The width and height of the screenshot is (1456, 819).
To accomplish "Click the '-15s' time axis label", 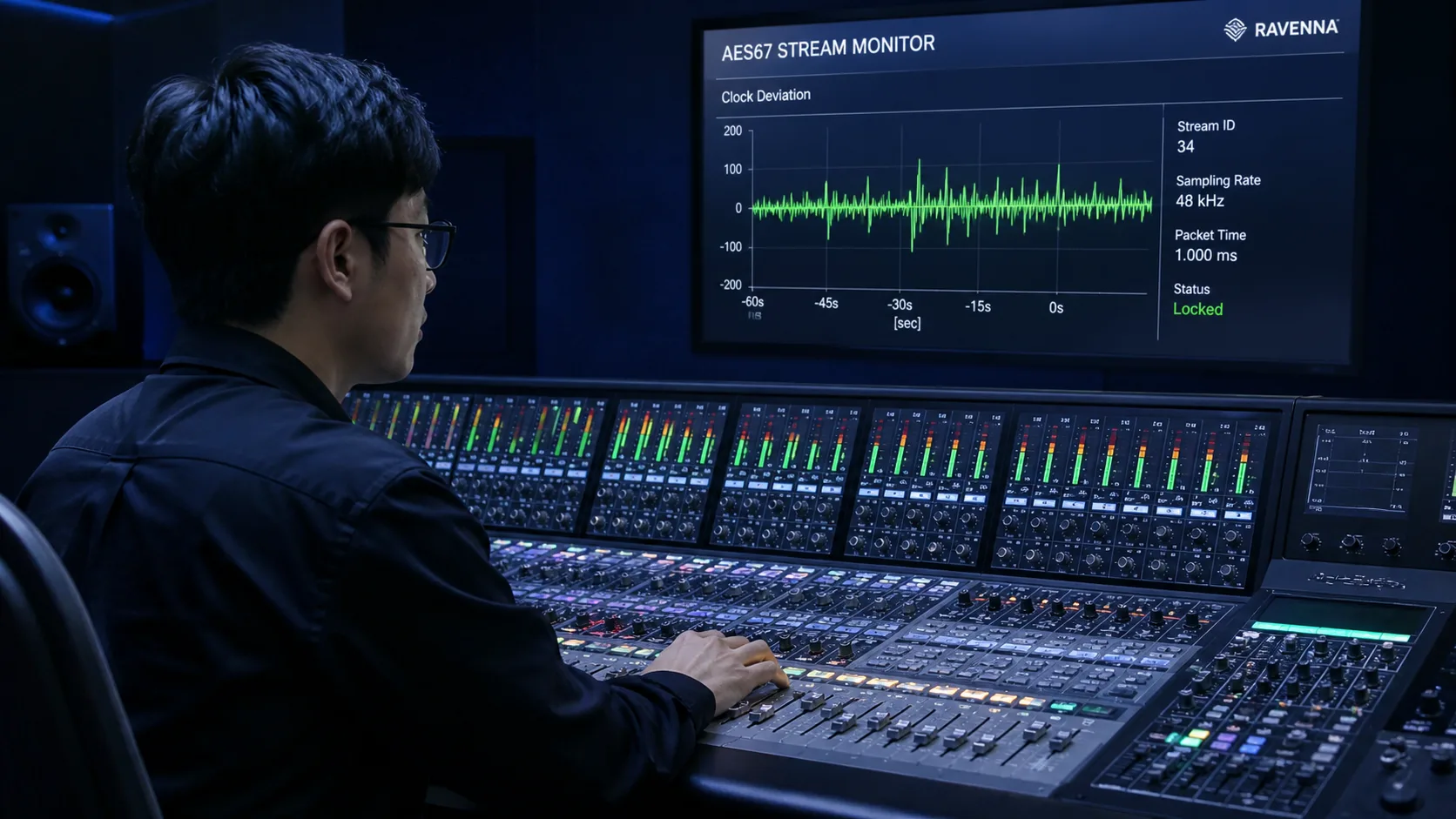I will pyautogui.click(x=978, y=306).
